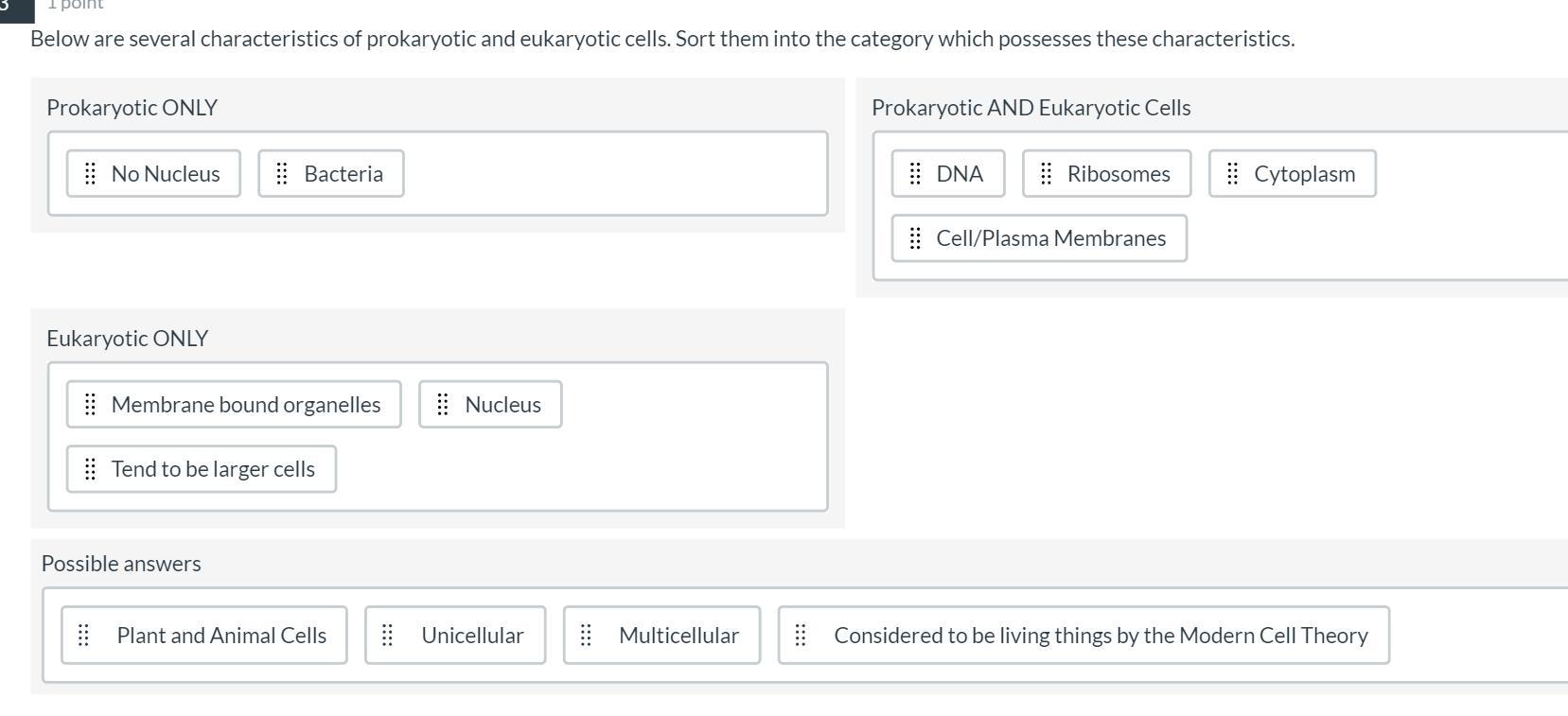Click drag handle on Cell/Plasma Membranes
The height and width of the screenshot is (716, 1568).
915,238
